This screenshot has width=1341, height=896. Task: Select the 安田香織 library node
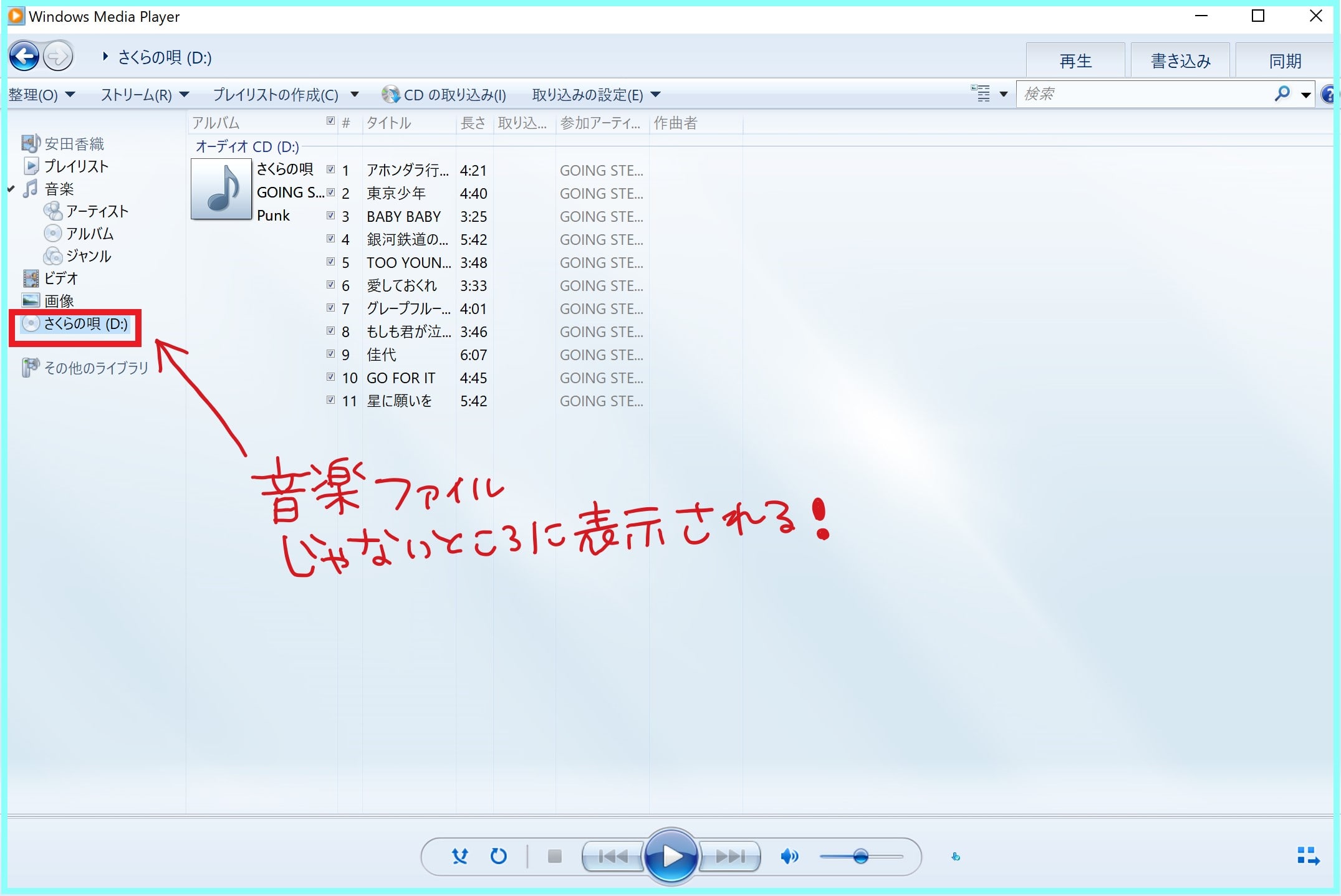[63, 144]
